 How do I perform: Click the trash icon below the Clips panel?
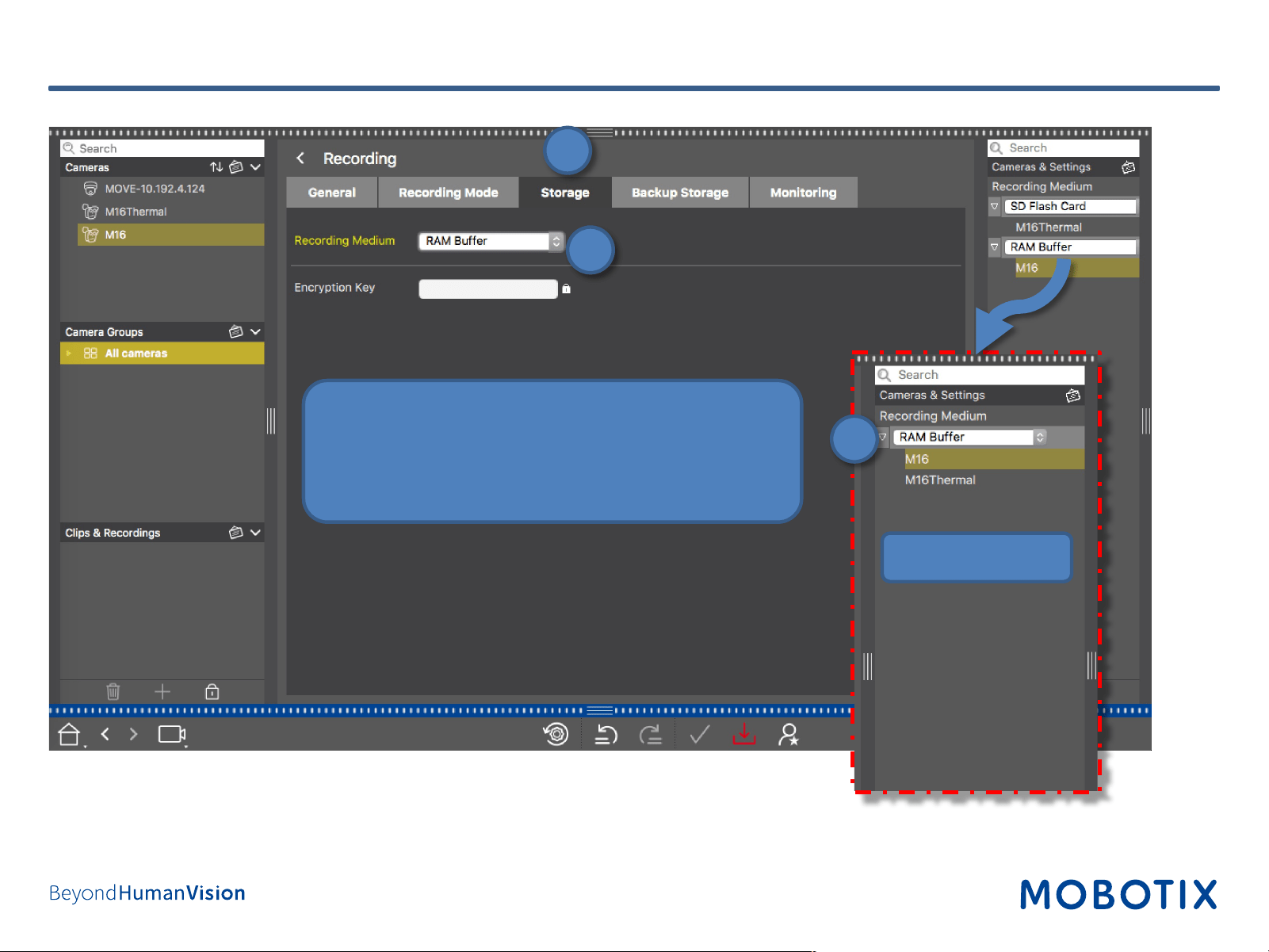pyautogui.click(x=113, y=691)
